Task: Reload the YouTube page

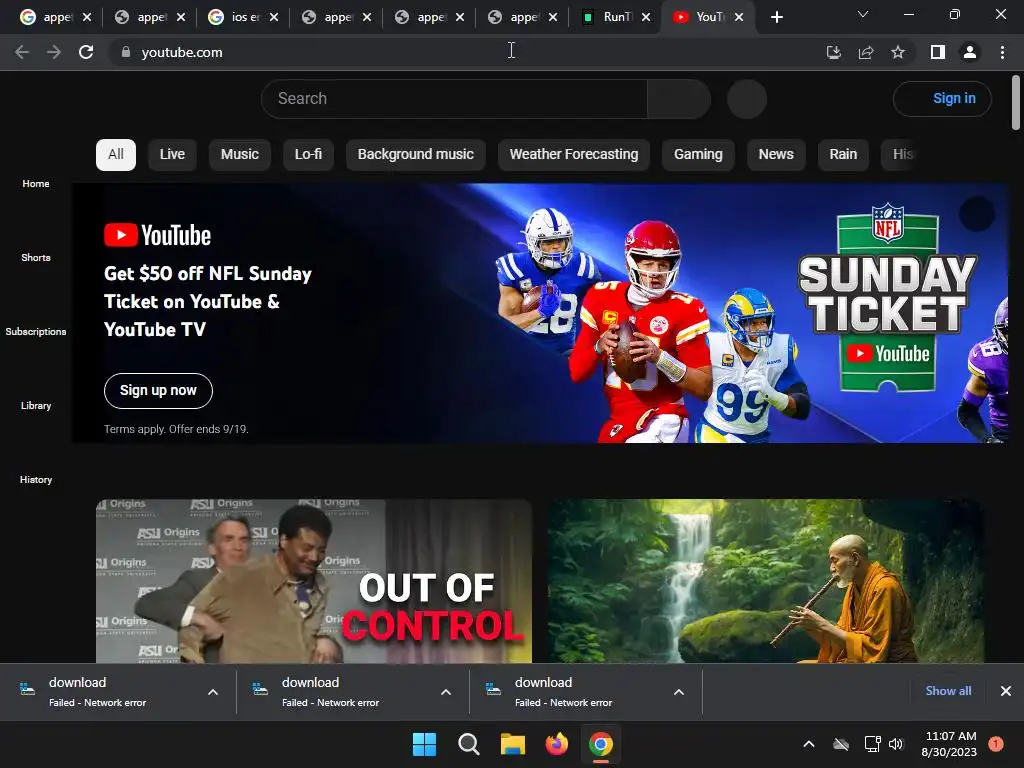Action: [86, 52]
